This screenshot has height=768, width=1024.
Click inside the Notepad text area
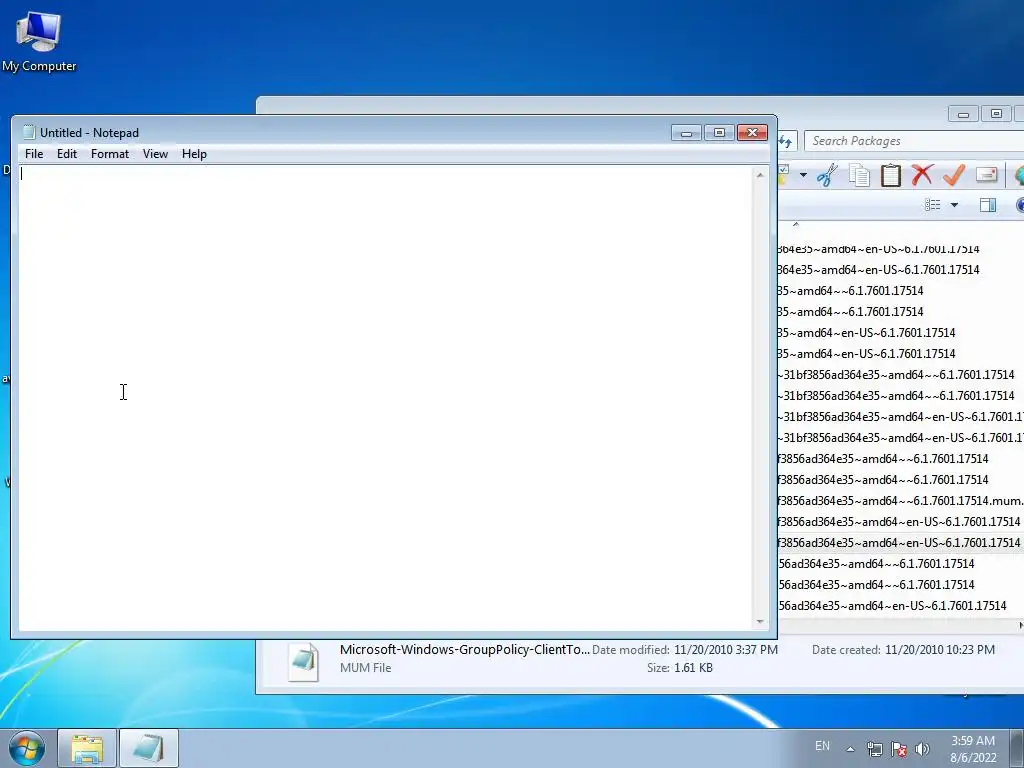[385, 398]
